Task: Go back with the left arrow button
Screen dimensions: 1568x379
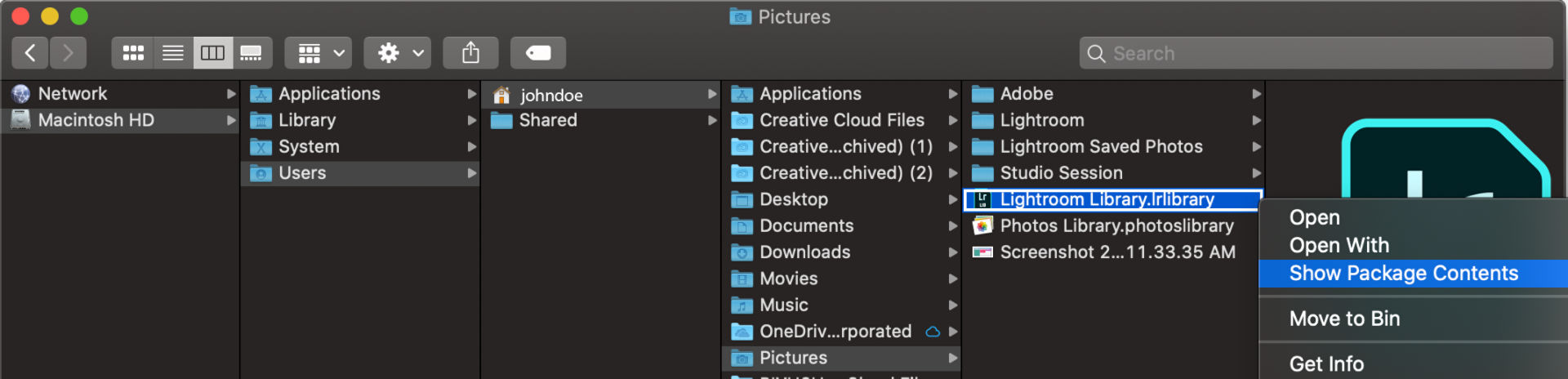Action: 30,53
